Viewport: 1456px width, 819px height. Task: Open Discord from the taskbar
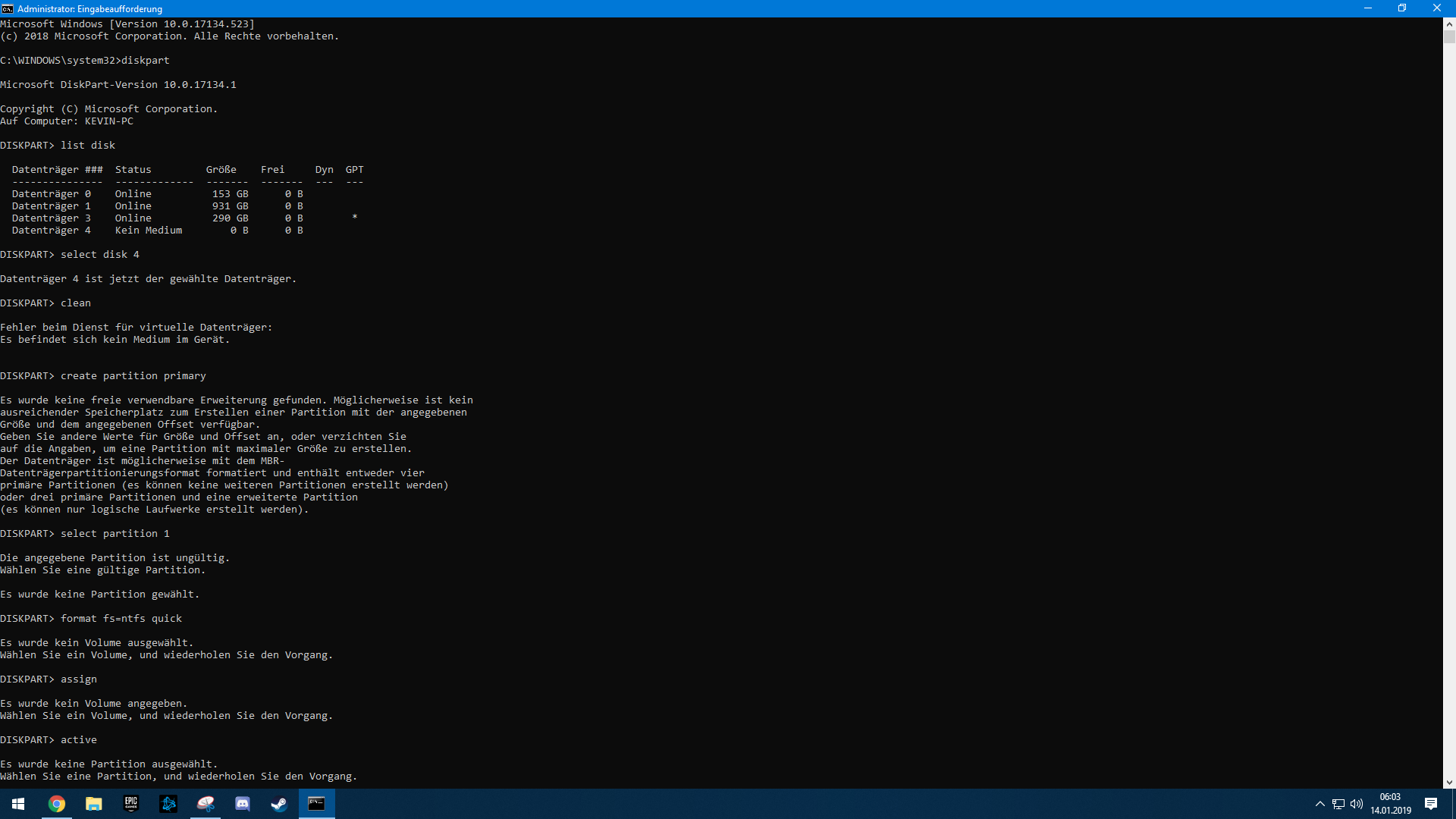pyautogui.click(x=243, y=804)
